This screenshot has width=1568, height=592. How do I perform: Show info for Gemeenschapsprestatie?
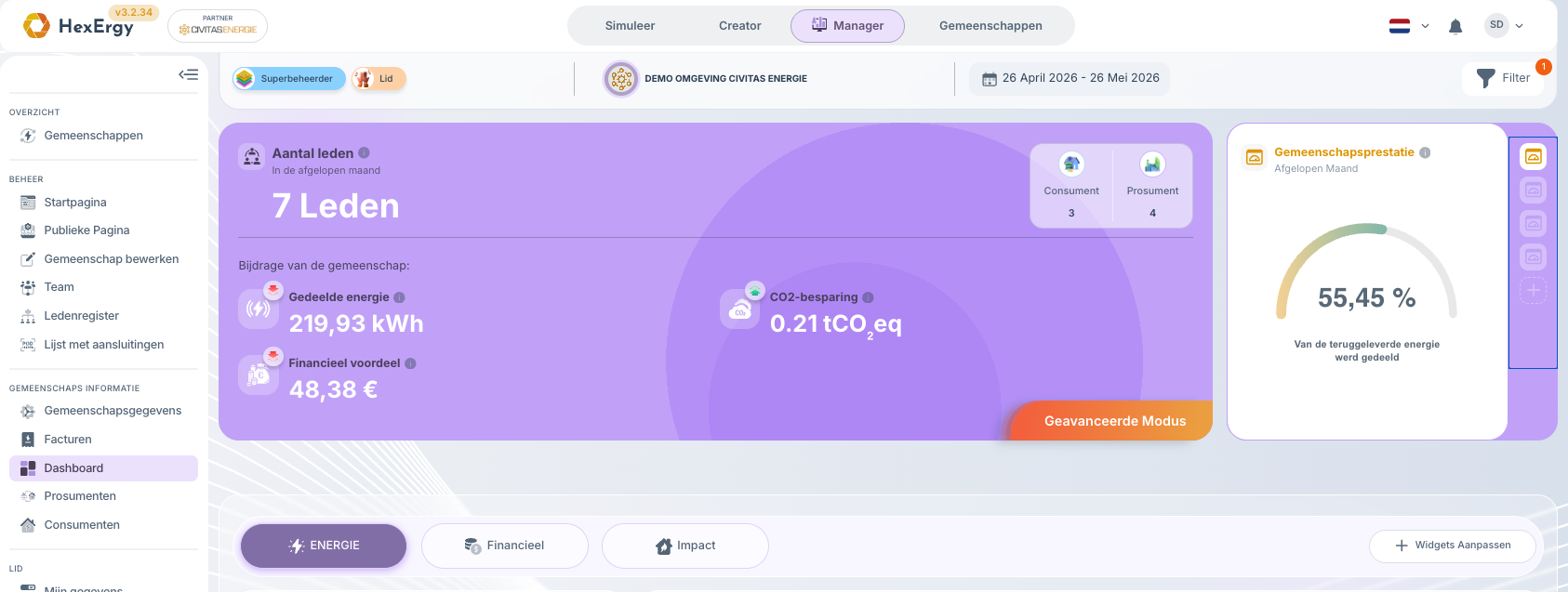1425,152
